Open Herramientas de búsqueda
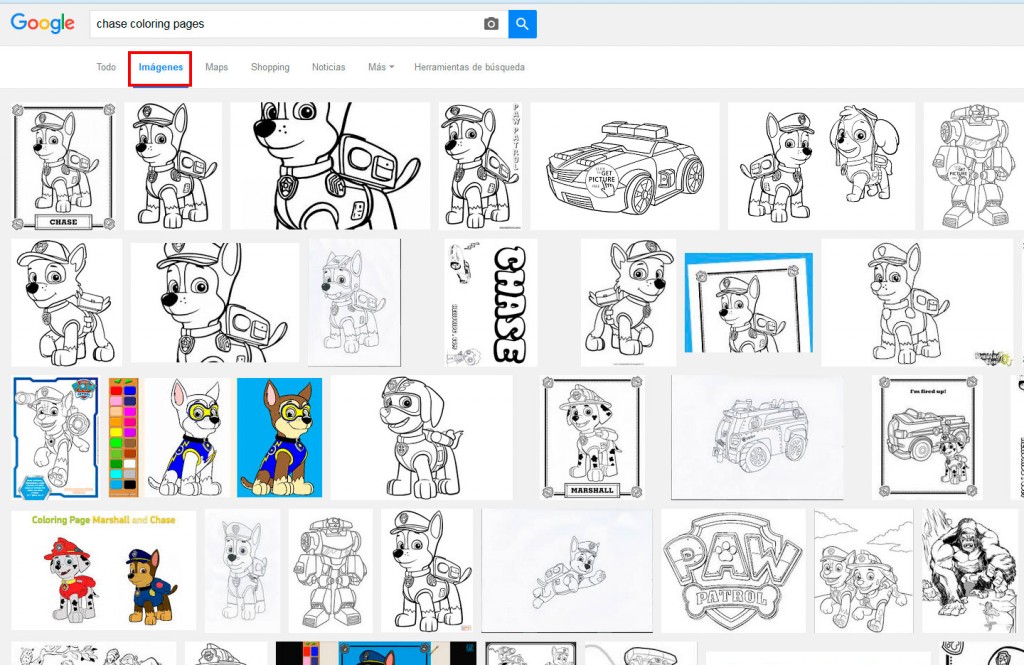The width and height of the screenshot is (1024, 665). 470,67
